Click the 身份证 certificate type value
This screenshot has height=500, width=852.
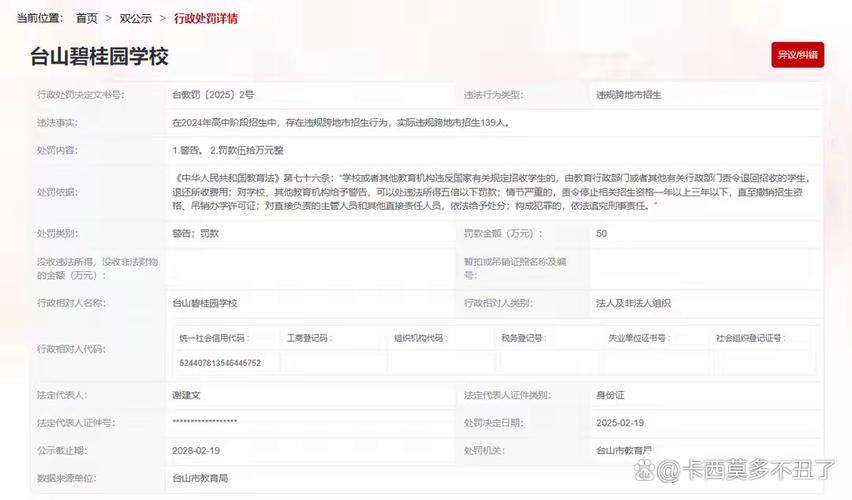pos(610,395)
